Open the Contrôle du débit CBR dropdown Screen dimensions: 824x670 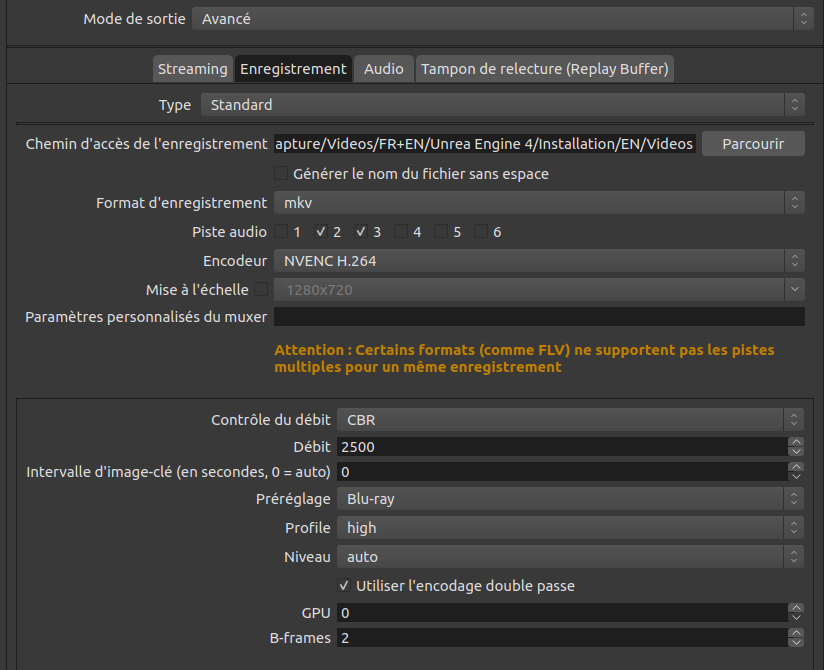click(570, 420)
